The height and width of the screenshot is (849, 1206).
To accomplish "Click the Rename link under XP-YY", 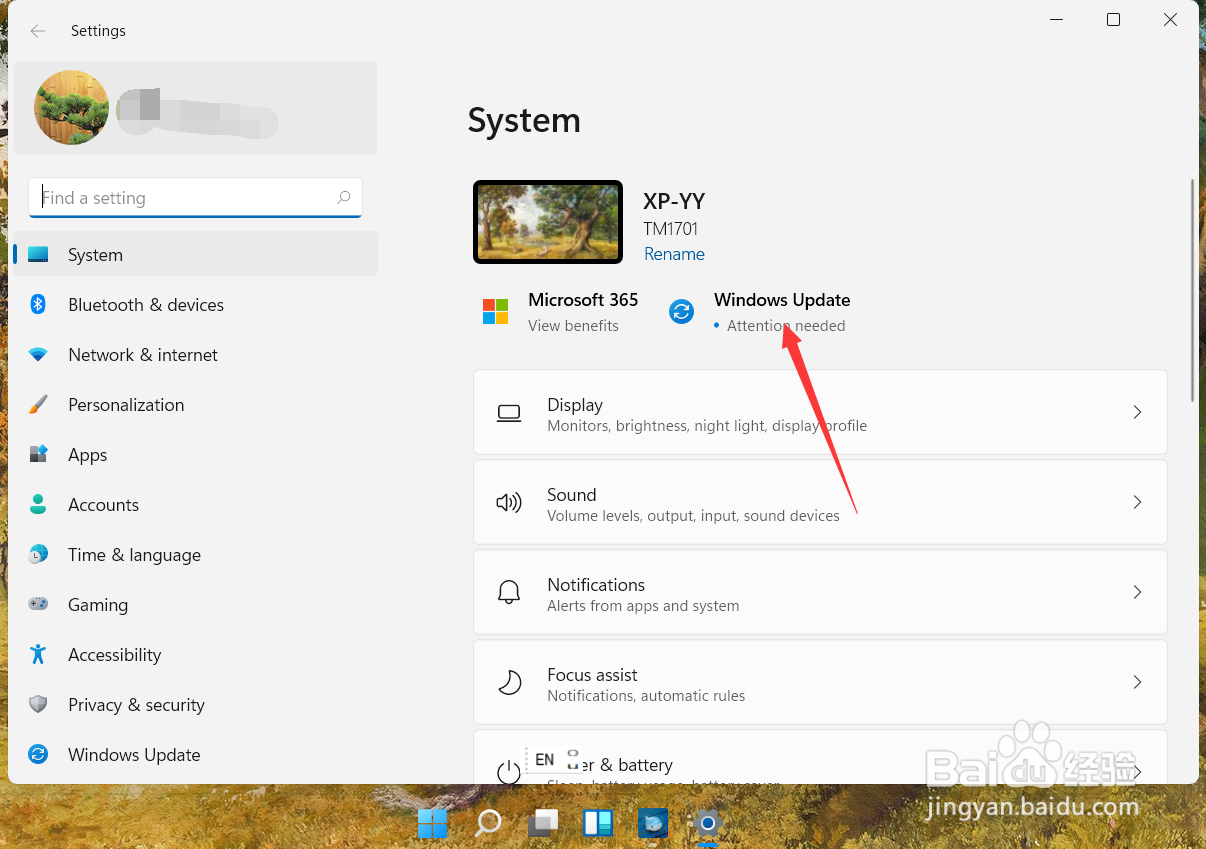I will 674,254.
